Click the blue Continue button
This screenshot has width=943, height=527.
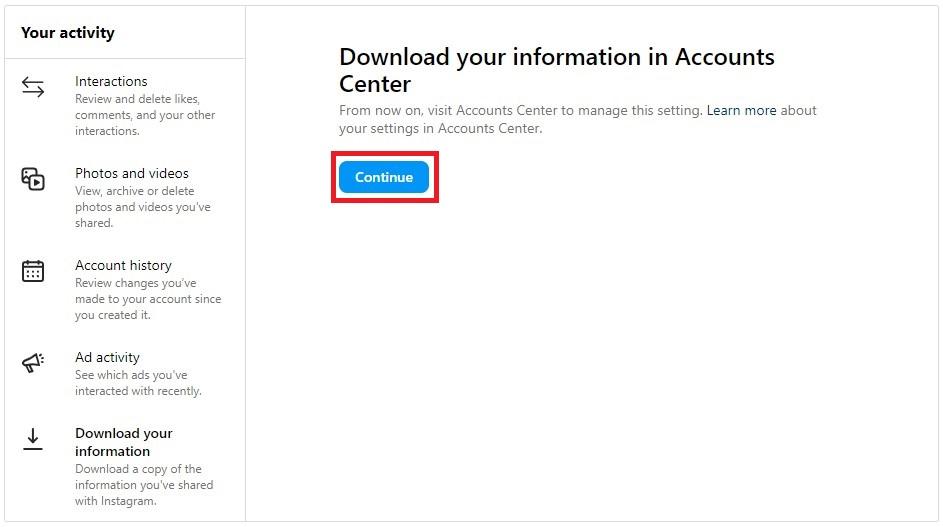click(384, 177)
